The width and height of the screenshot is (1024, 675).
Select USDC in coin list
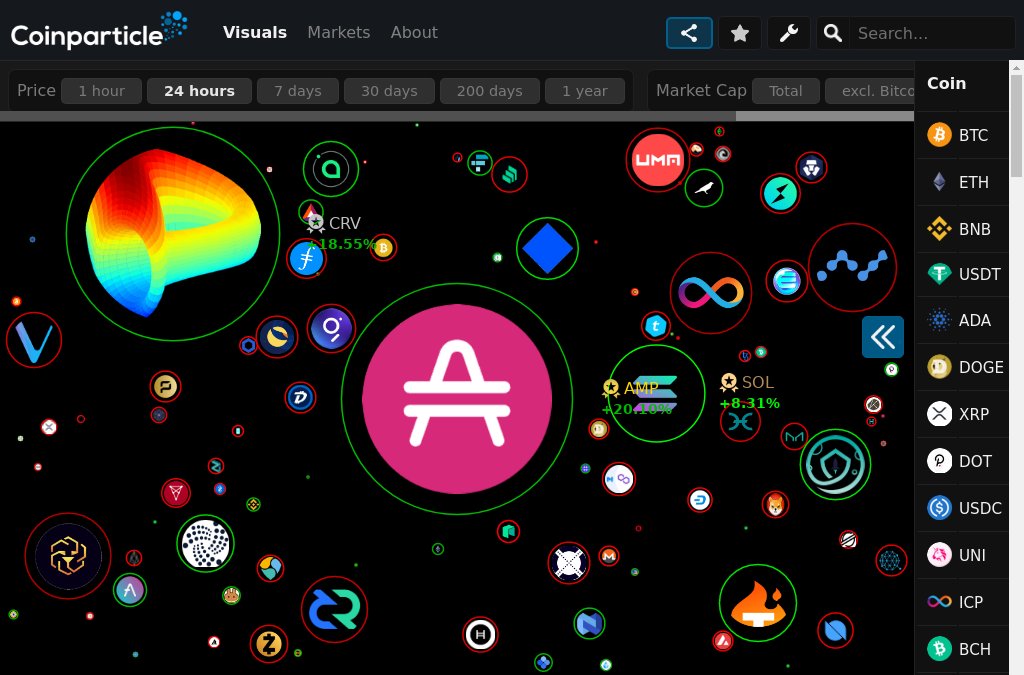(962, 508)
